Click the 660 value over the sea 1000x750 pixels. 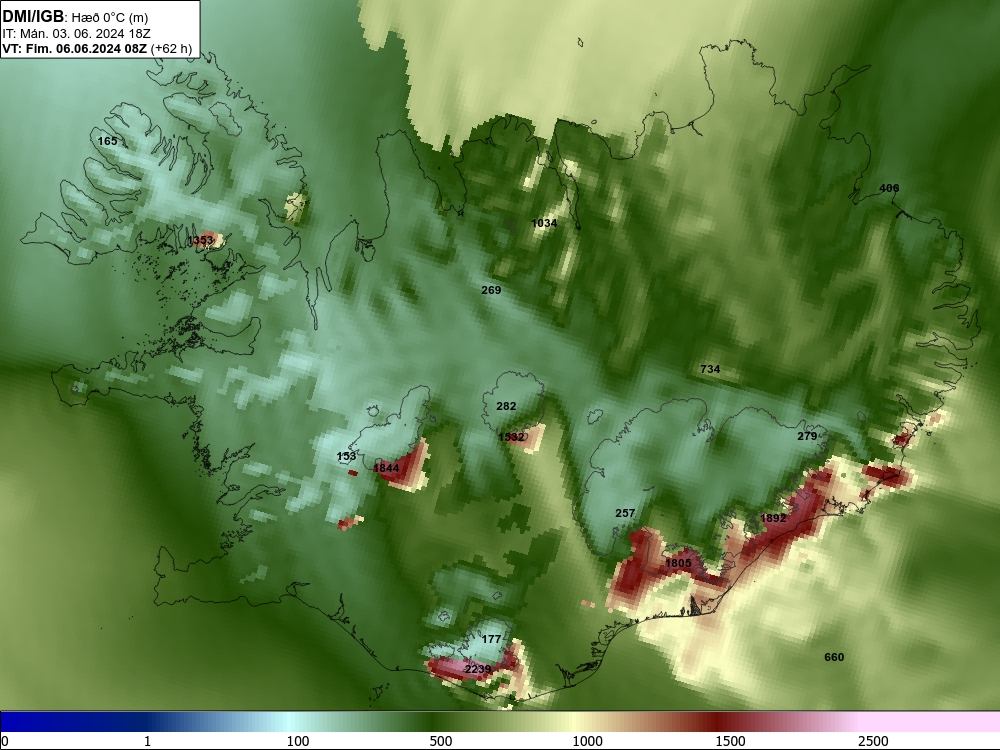click(834, 658)
